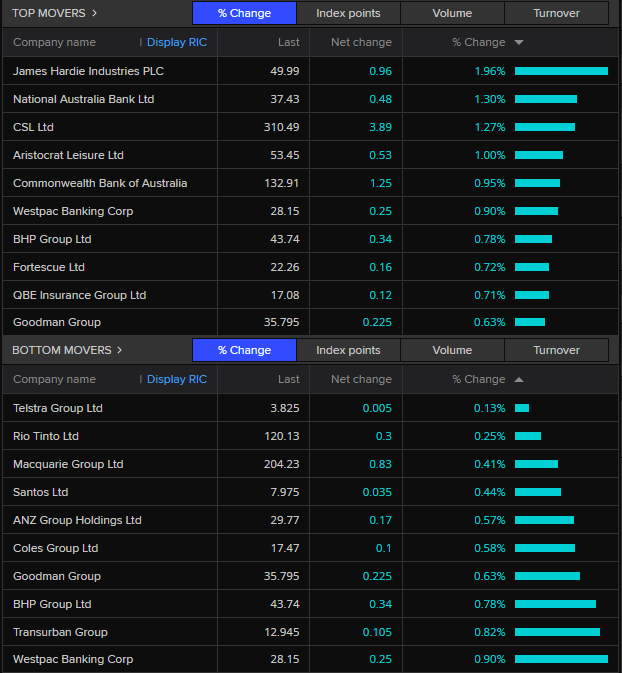This screenshot has height=673, width=622.
Task: Open Macquarie Group Ltd row
Action: [310, 464]
